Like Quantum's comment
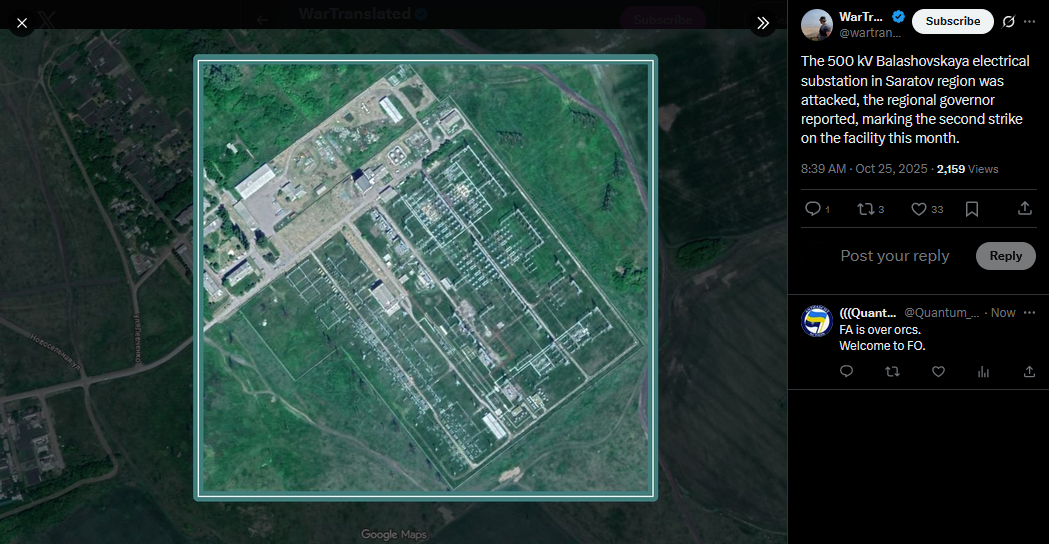 pyautogui.click(x=939, y=371)
